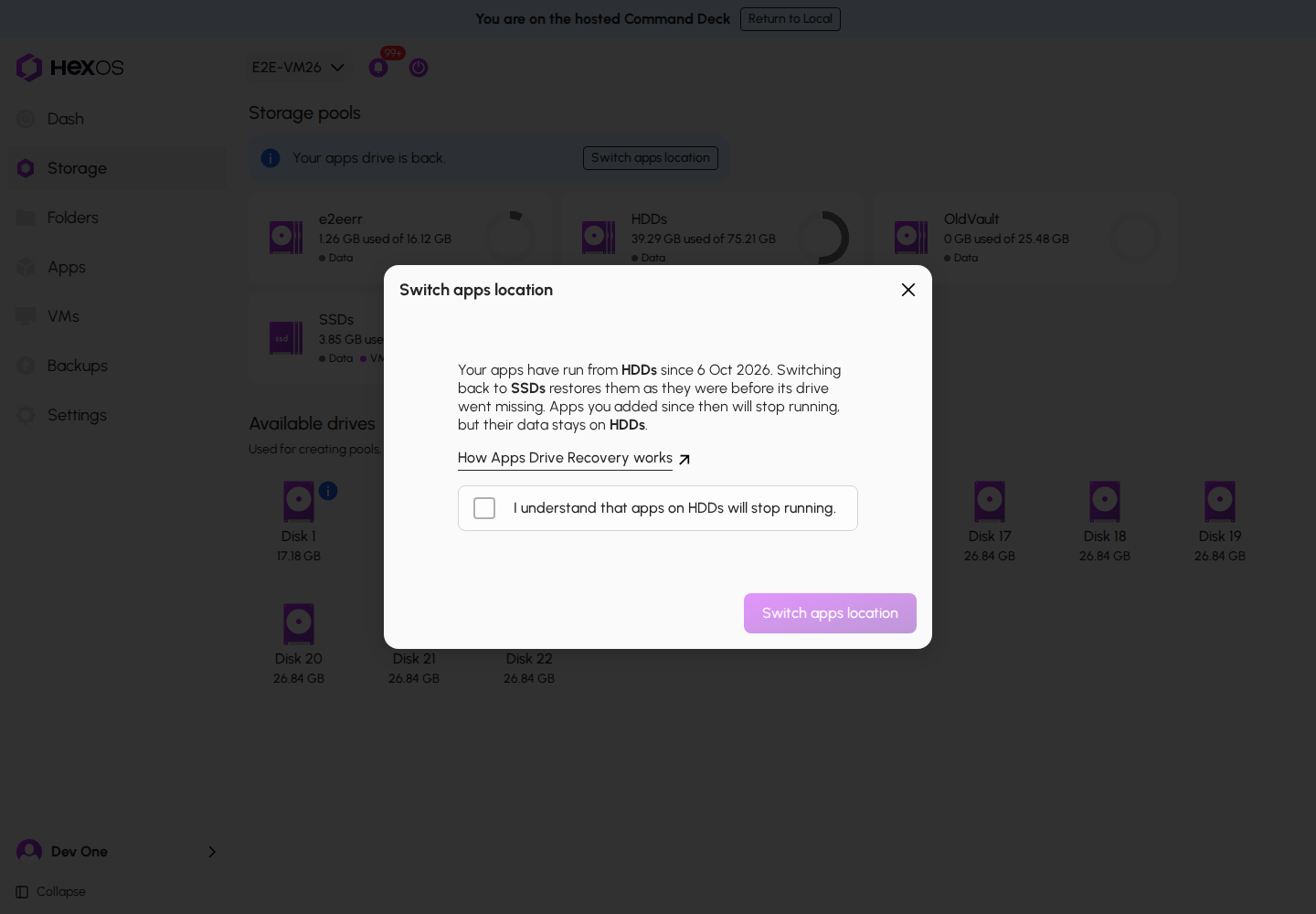The image size is (1316, 914).
Task: Select the HDDs pool drive icon
Action: (599, 238)
